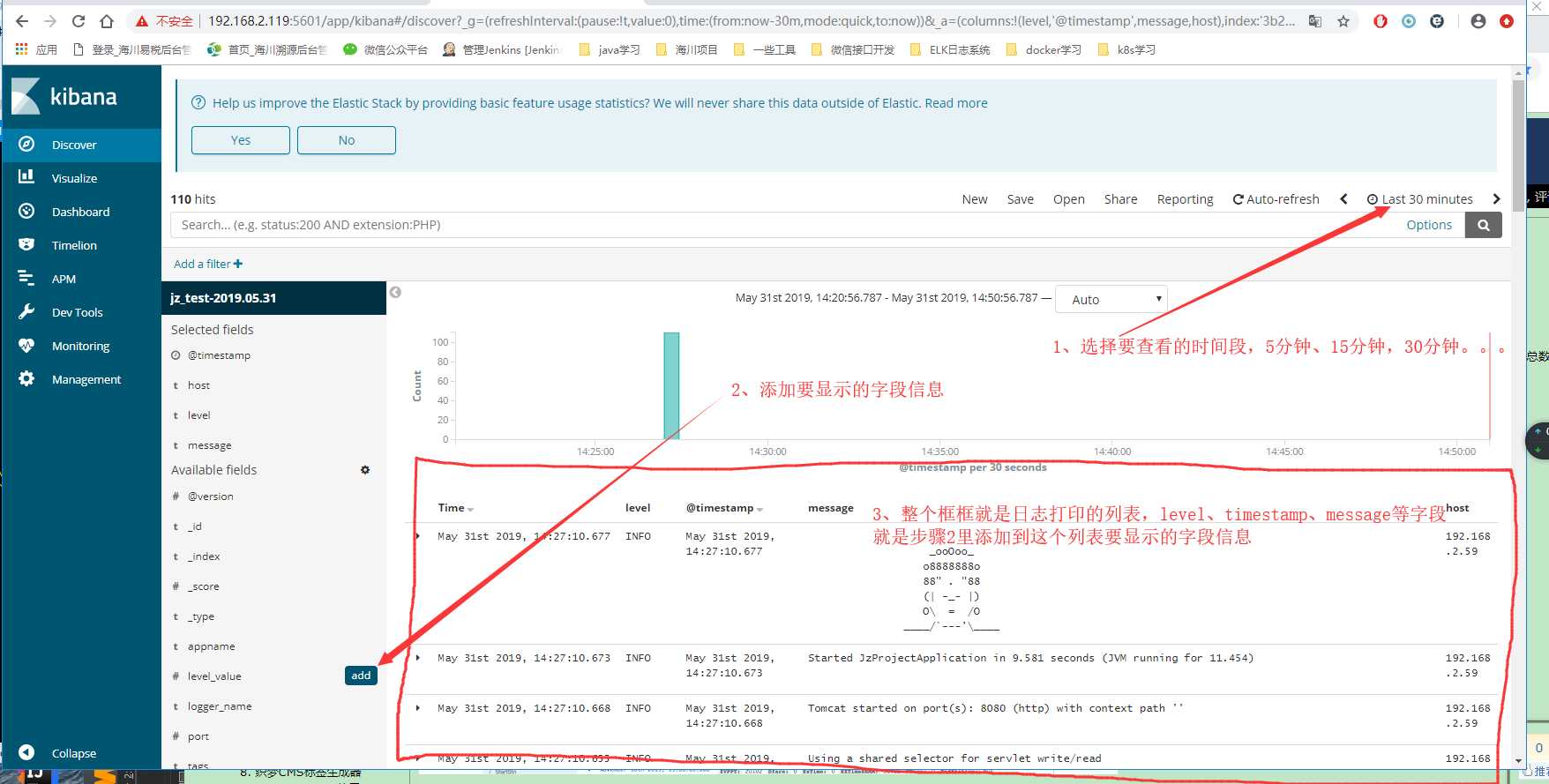Expand the 14:27:10.668 log row
The image size is (1549, 784).
click(x=418, y=708)
